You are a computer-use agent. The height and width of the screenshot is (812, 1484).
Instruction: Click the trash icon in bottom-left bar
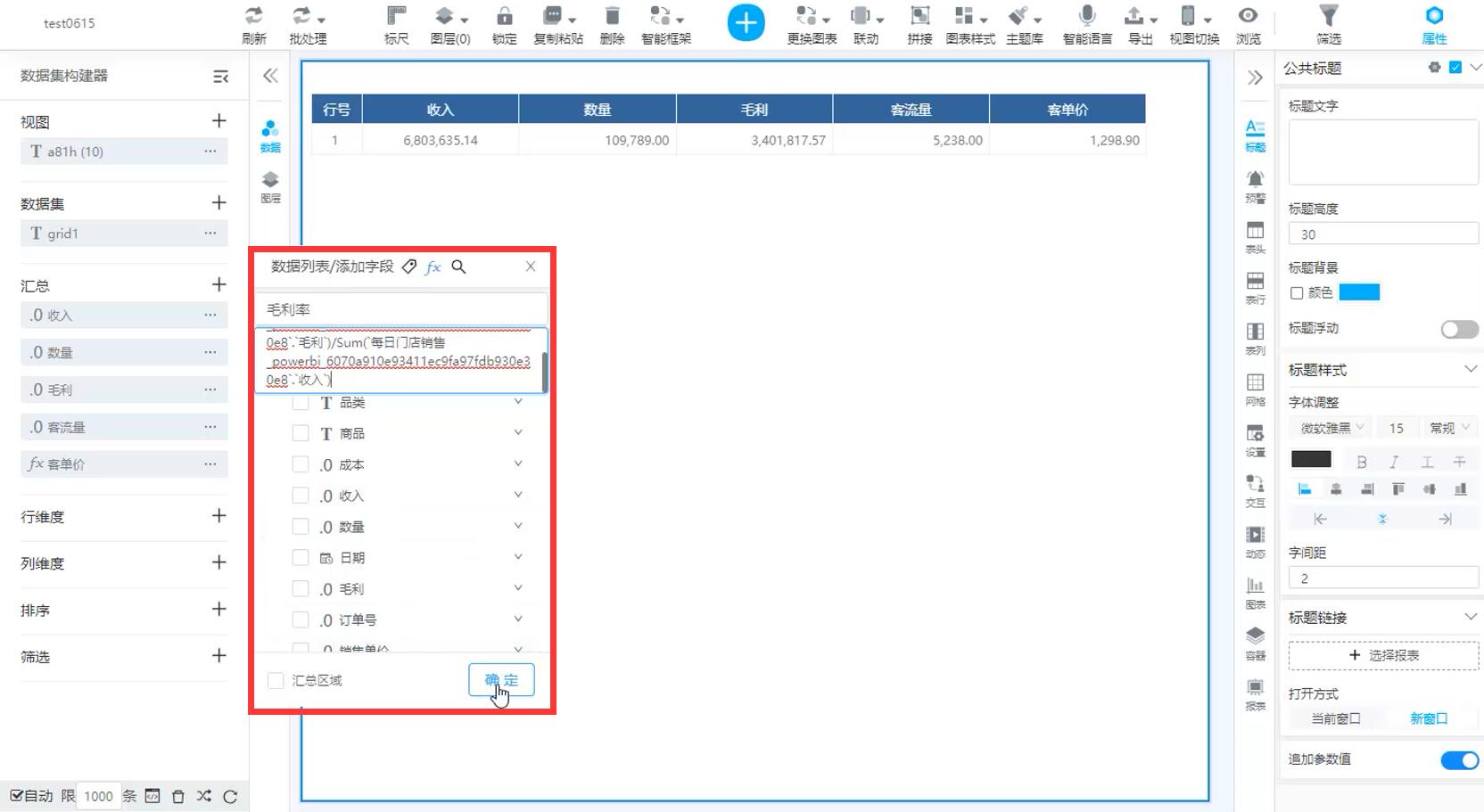(177, 796)
